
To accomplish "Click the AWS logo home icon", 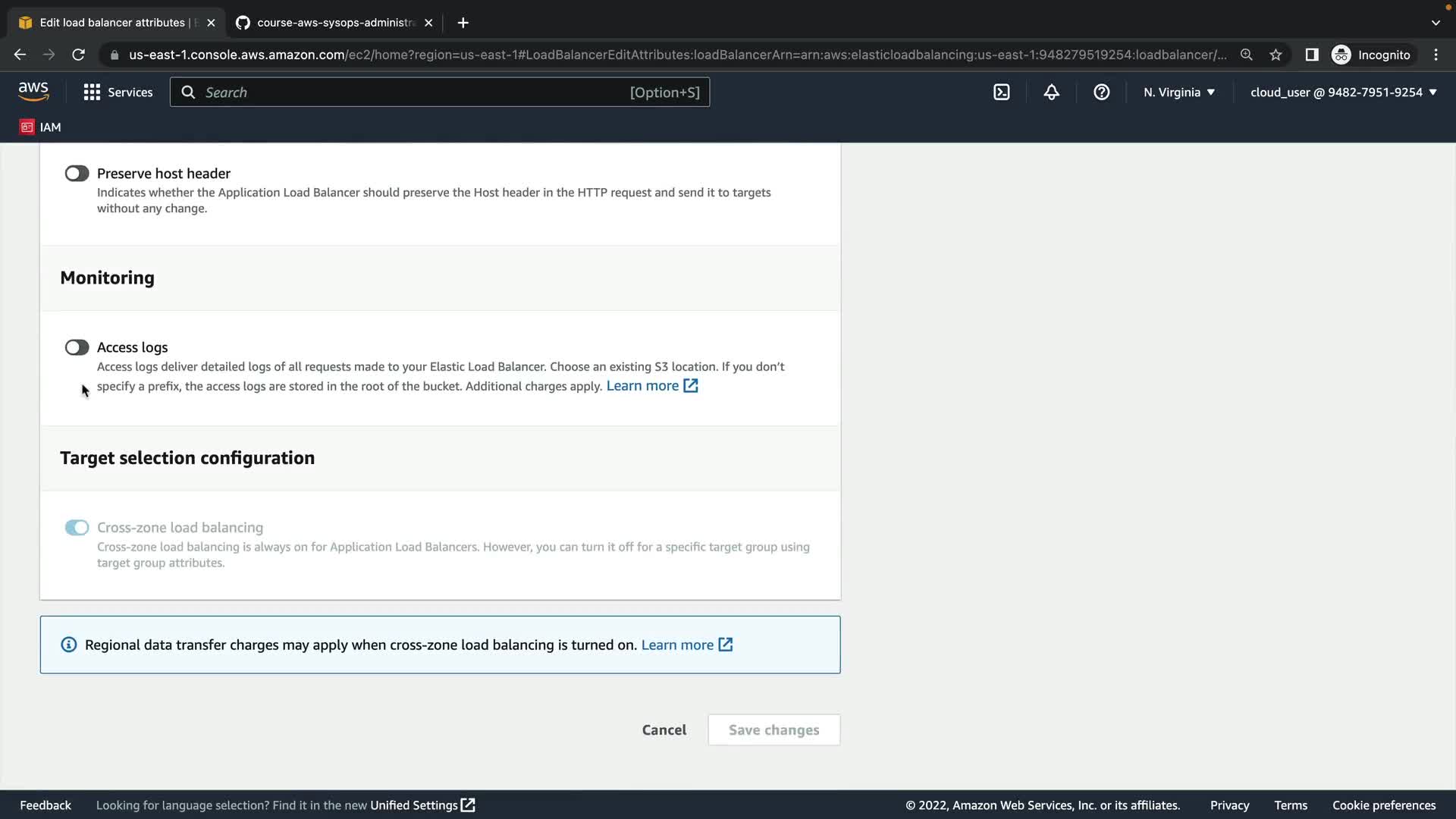I will pyautogui.click(x=33, y=92).
